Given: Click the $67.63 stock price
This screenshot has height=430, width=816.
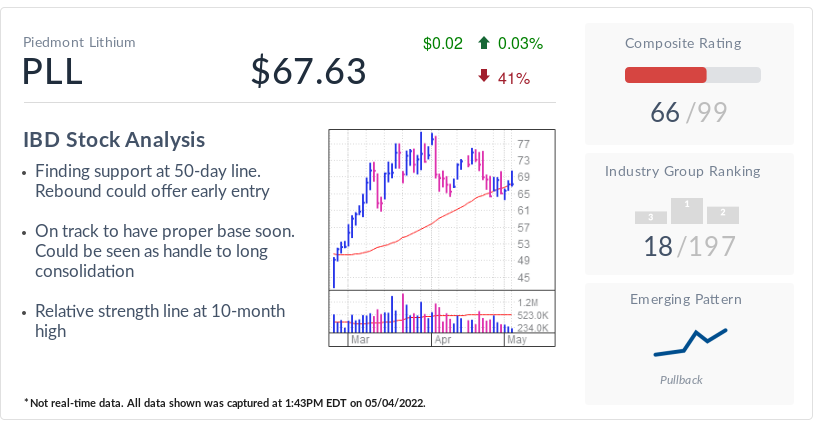Looking at the screenshot, I should click(x=308, y=72).
